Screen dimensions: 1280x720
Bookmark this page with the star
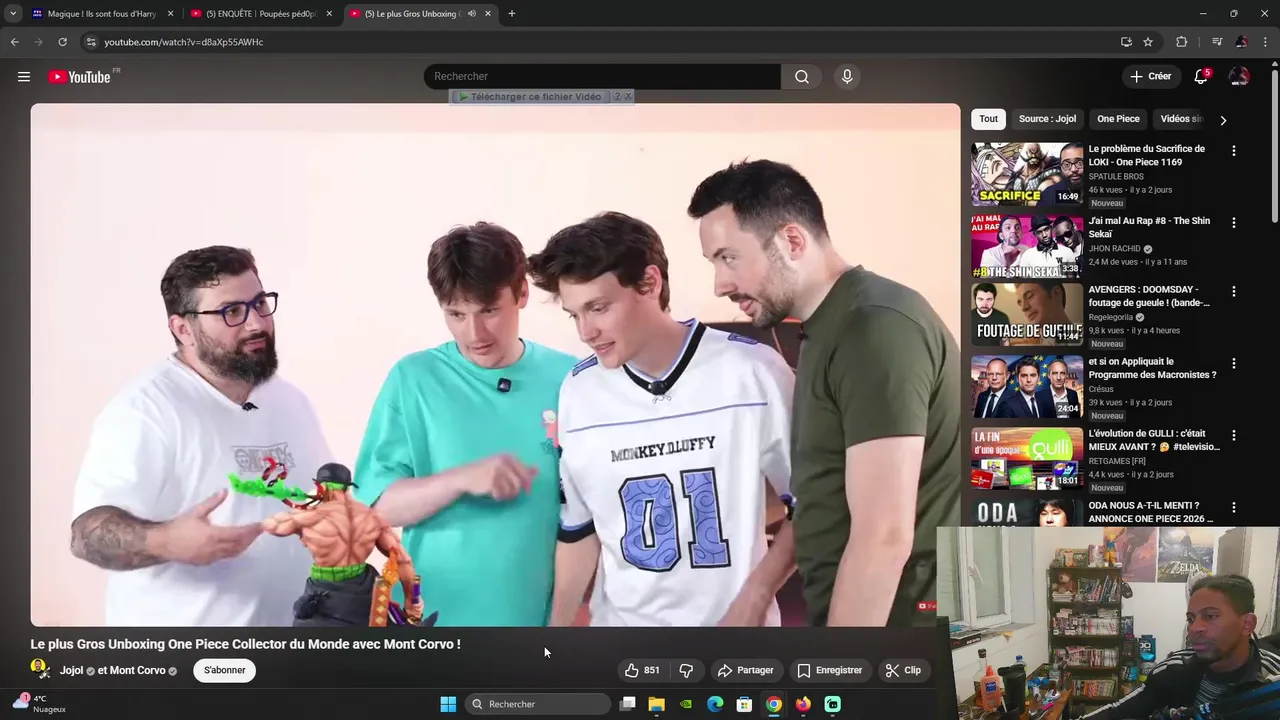pos(1148,42)
